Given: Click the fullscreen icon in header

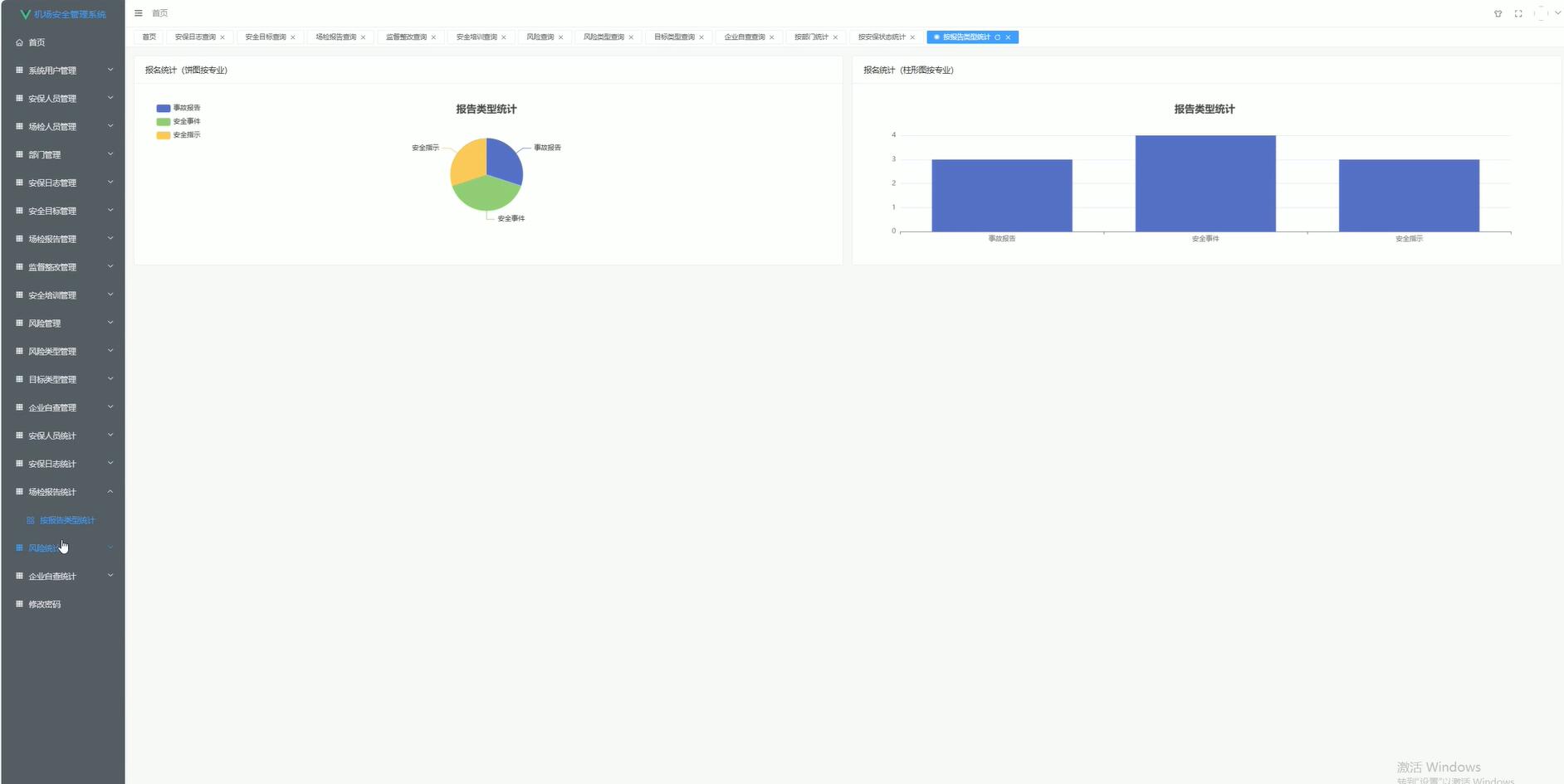Looking at the screenshot, I should click(x=1518, y=13).
